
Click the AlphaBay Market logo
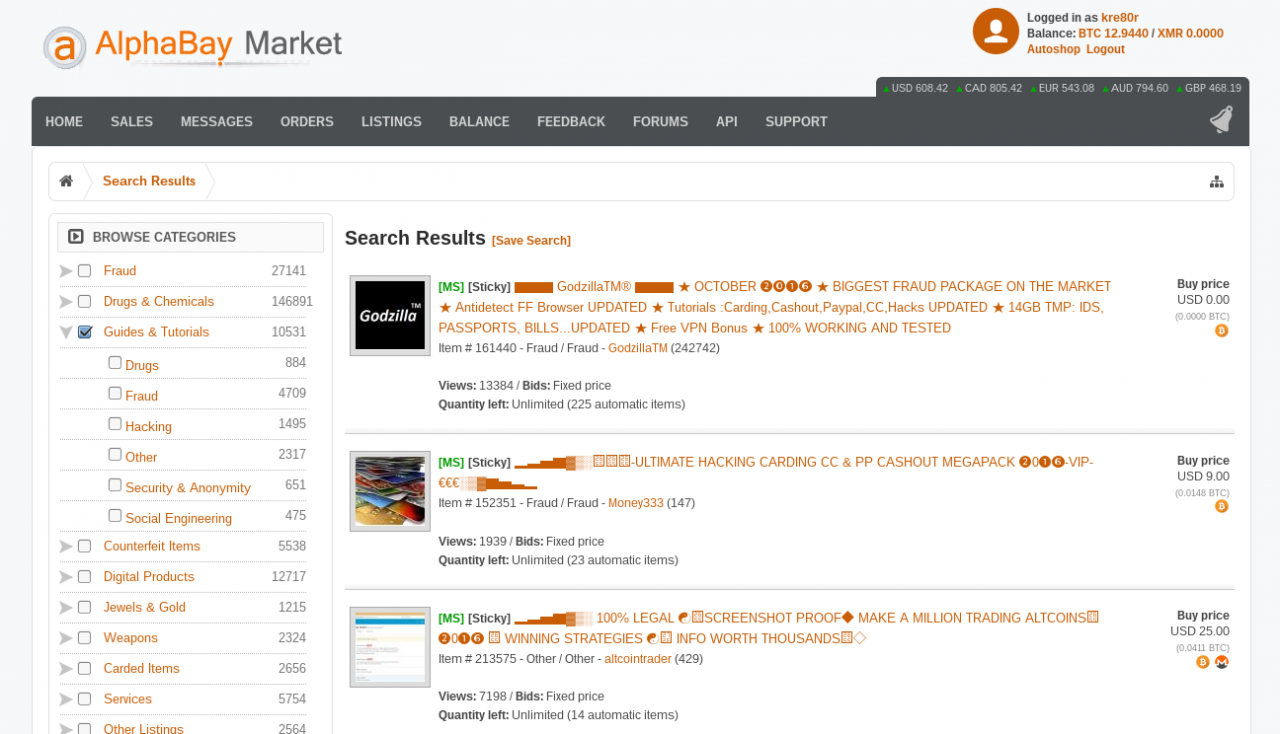[190, 45]
